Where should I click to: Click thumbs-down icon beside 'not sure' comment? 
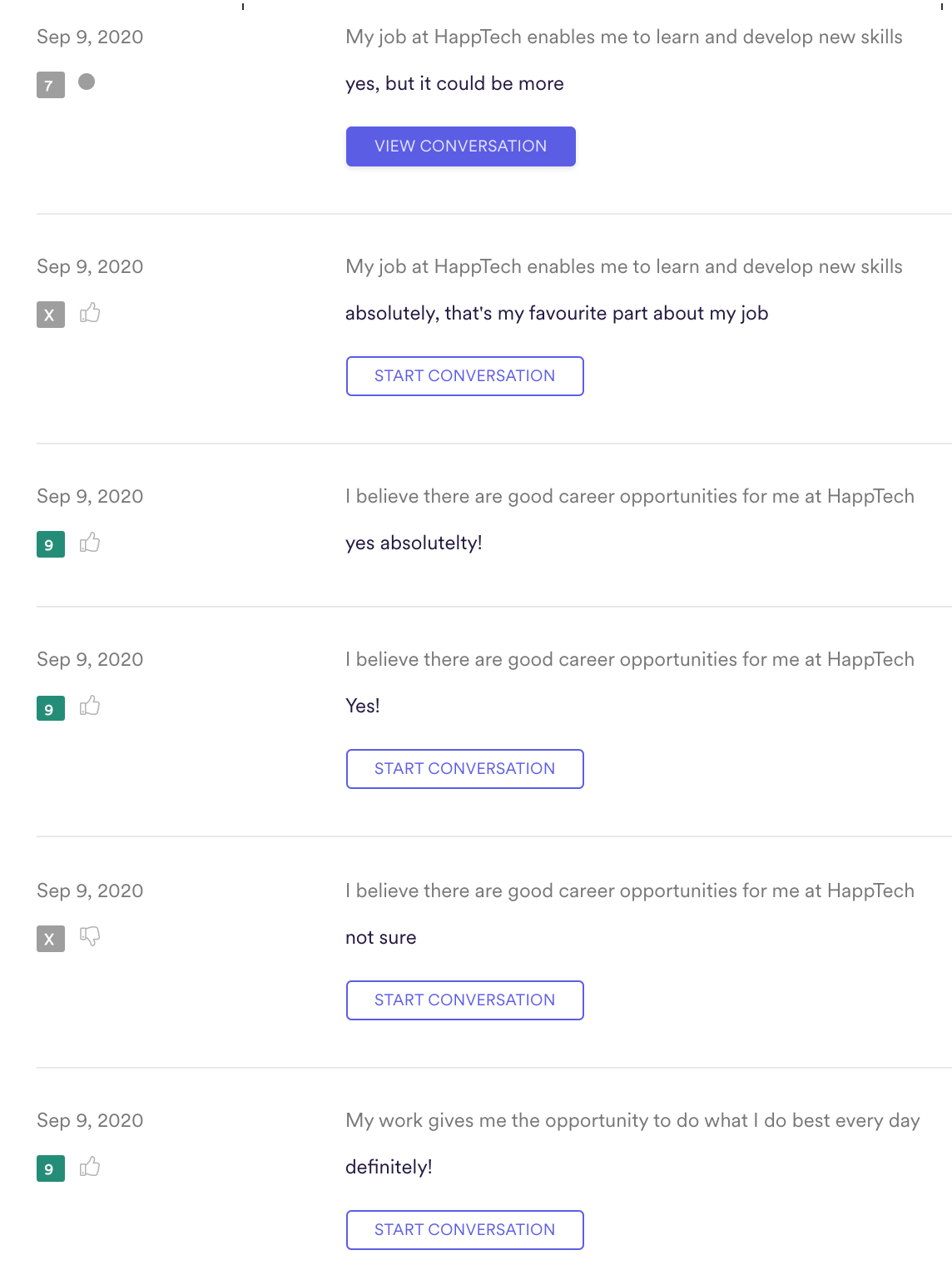tap(90, 936)
